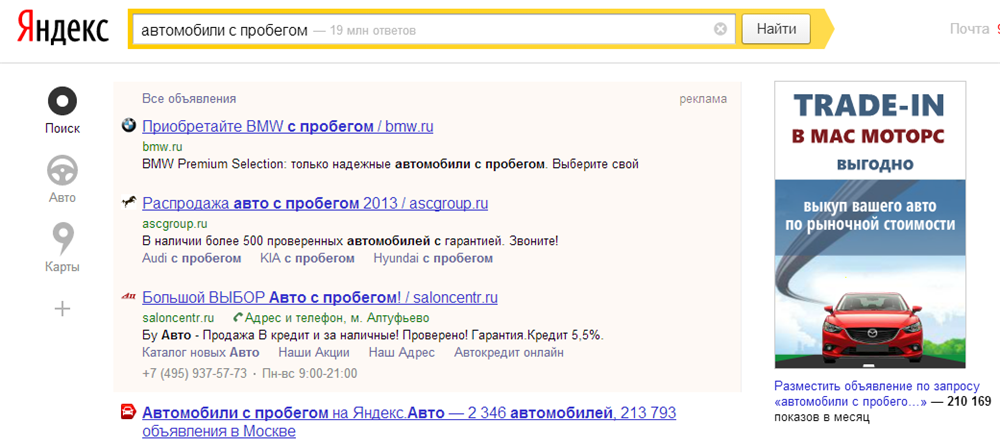Open the Поиск search section icon
Screen dimensions: 1000x447
tap(62, 102)
